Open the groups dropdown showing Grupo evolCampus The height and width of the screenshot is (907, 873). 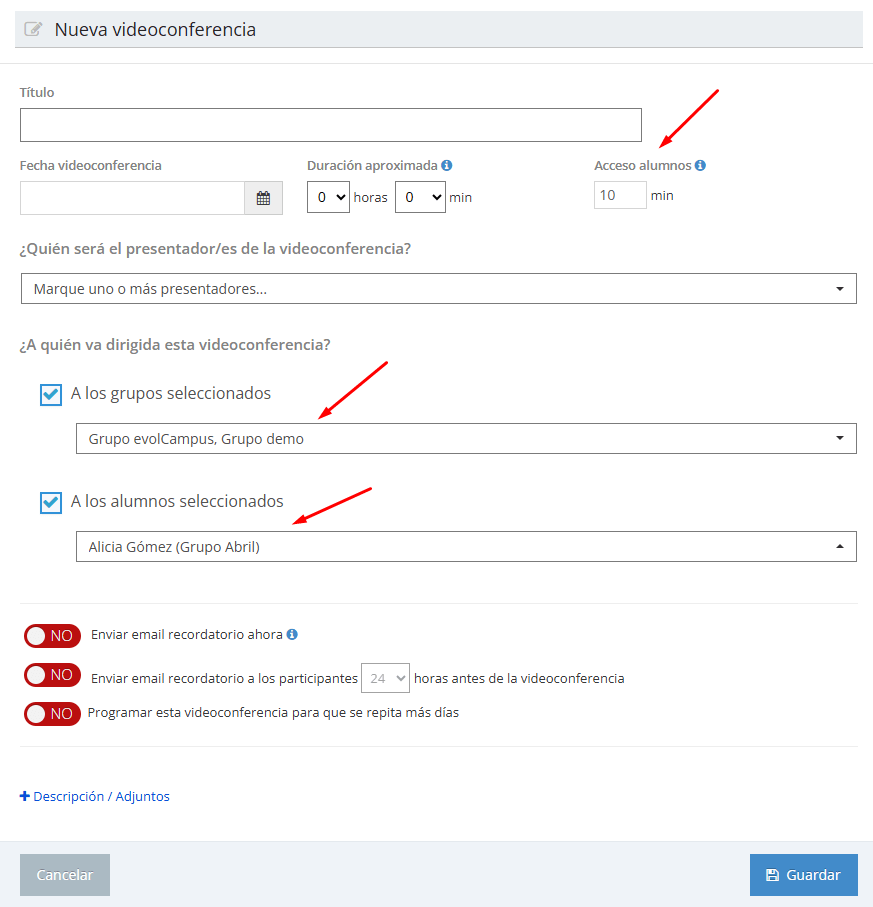[x=466, y=439]
